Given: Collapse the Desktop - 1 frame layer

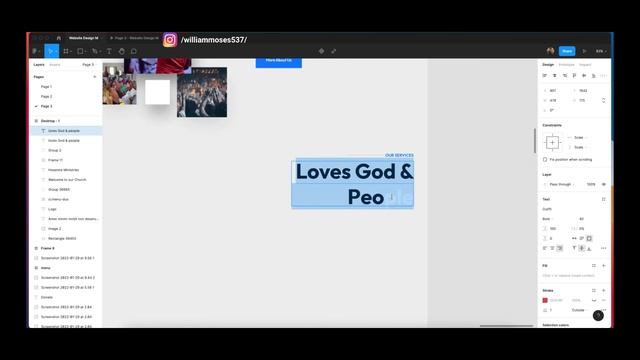Looking at the screenshot, I should [x=36, y=121].
